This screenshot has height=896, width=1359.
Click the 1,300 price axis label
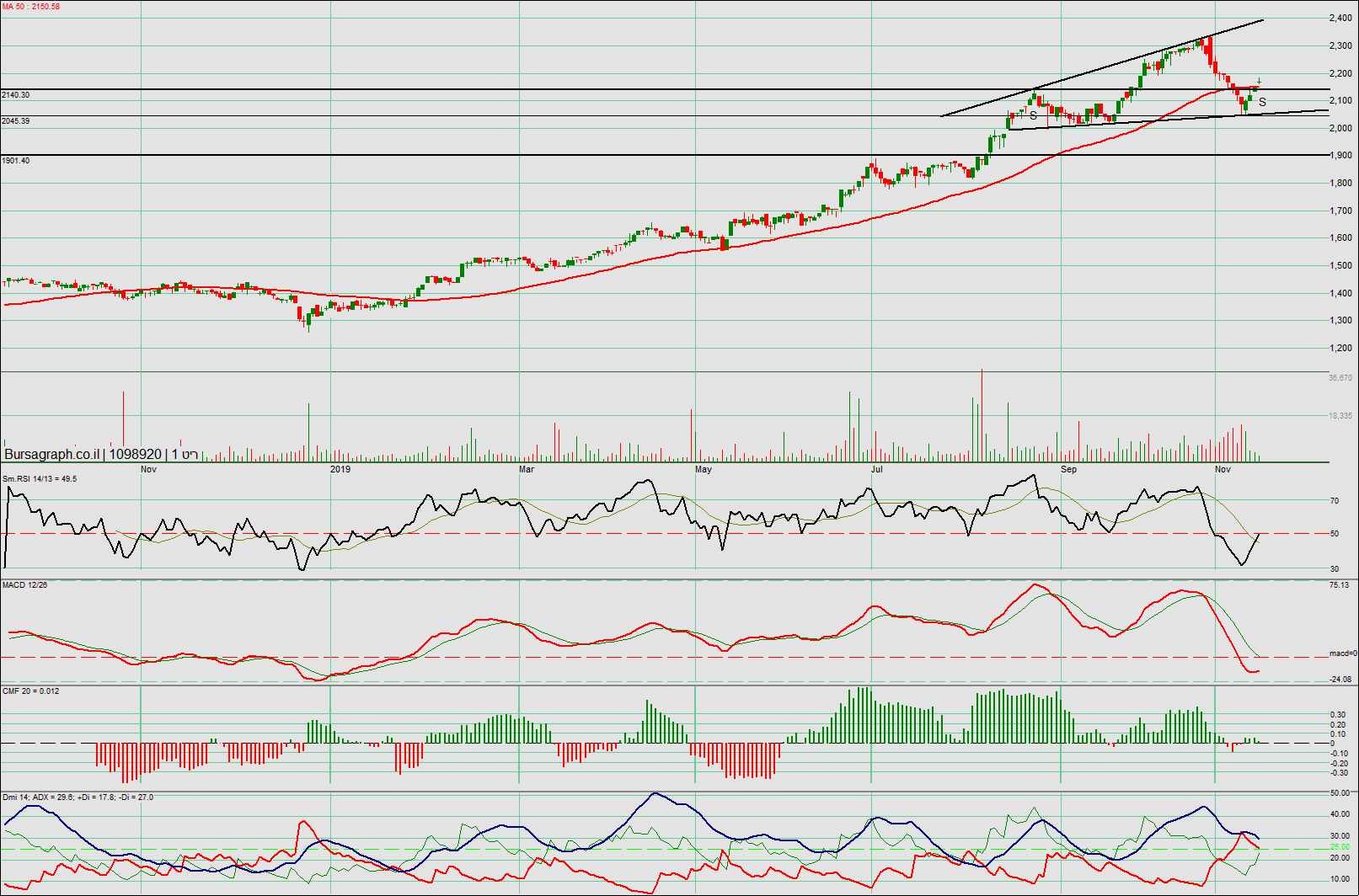pyautogui.click(x=1340, y=320)
